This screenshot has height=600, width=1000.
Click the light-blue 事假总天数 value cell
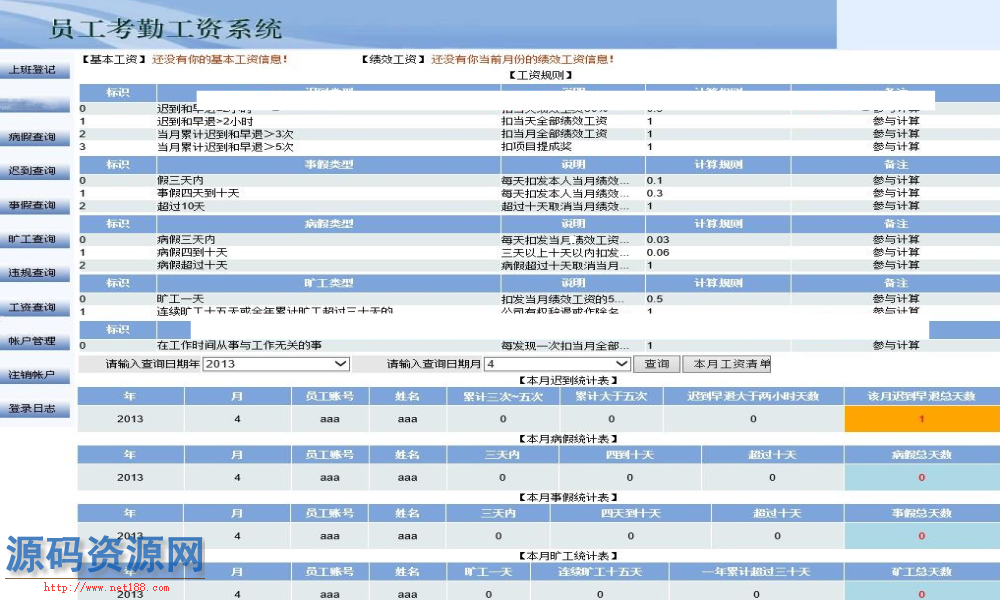click(921, 536)
